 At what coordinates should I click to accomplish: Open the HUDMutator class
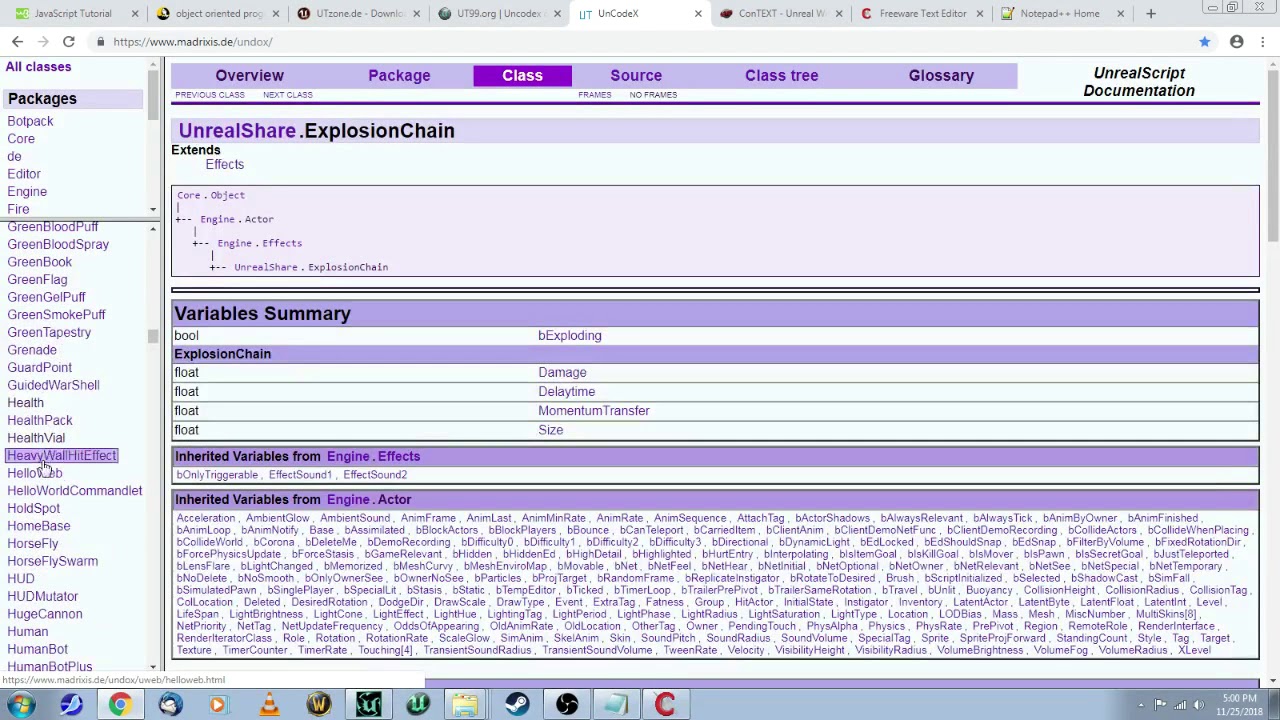[x=42, y=597]
